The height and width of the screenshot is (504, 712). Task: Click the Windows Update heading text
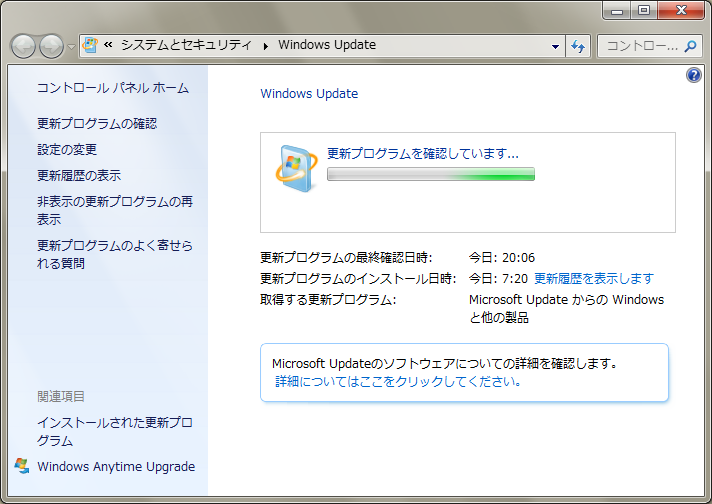[x=309, y=94]
